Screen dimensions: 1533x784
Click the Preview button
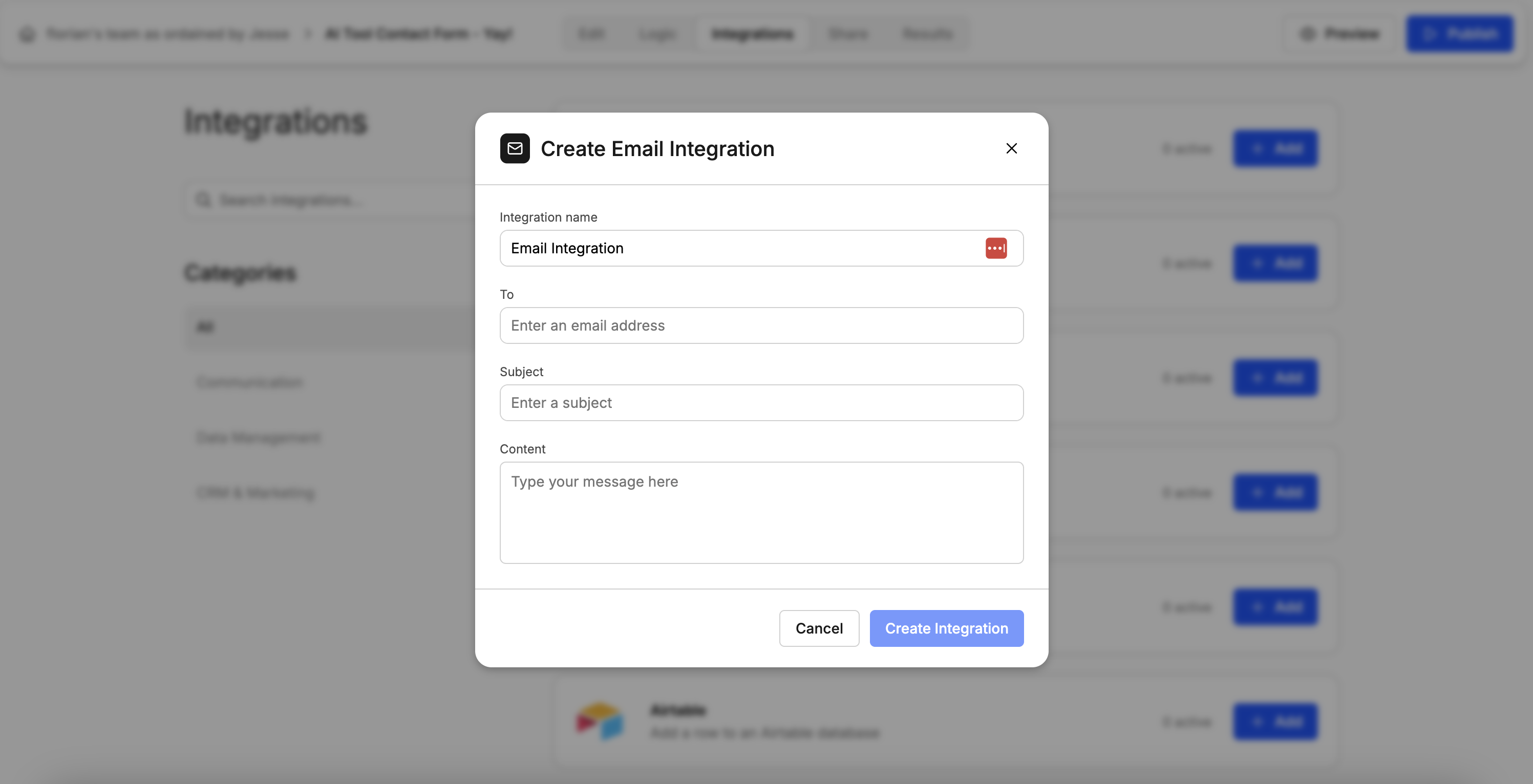click(1339, 34)
